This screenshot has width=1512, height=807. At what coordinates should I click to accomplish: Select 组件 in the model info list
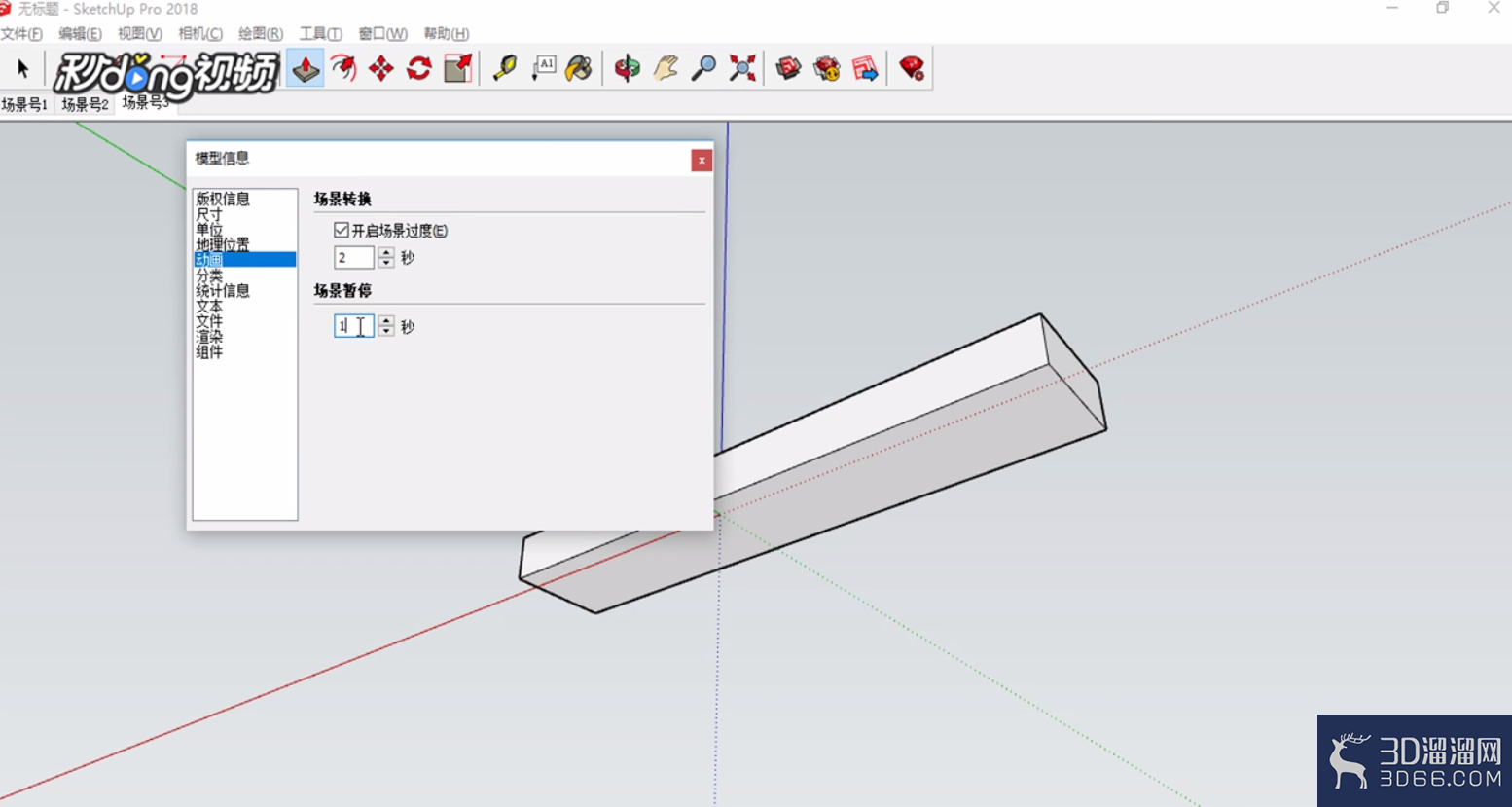(x=209, y=352)
